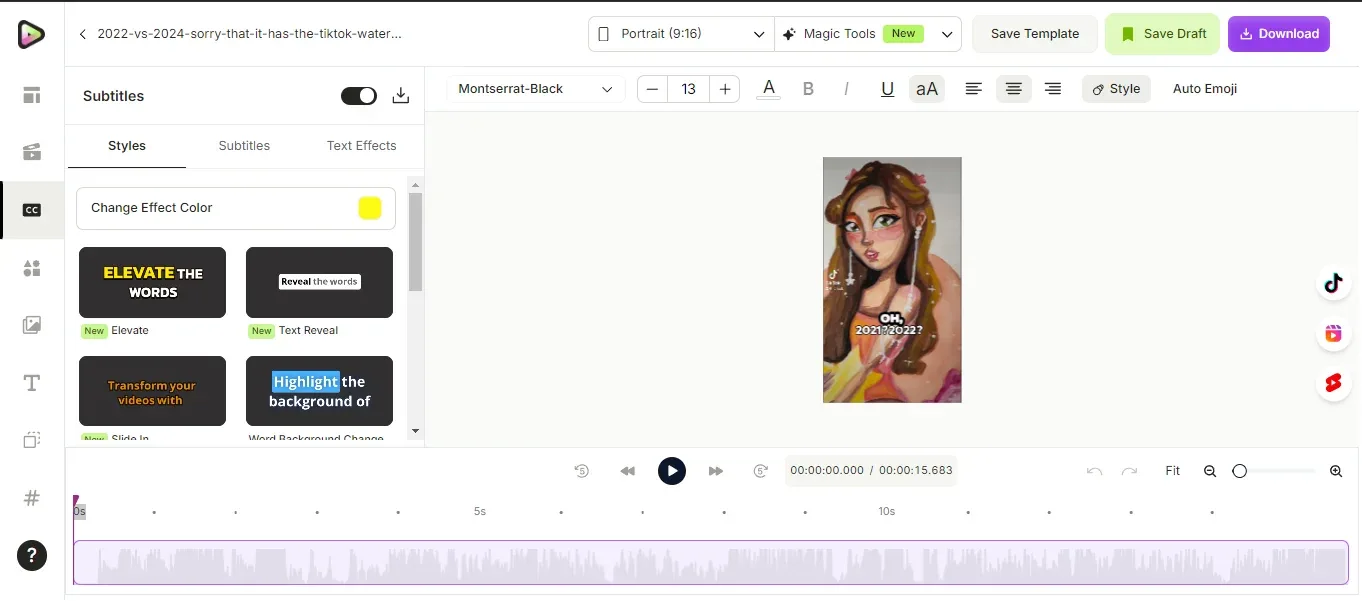1362x603 pixels.
Task: Click the Save Draft button
Action: tap(1162, 34)
